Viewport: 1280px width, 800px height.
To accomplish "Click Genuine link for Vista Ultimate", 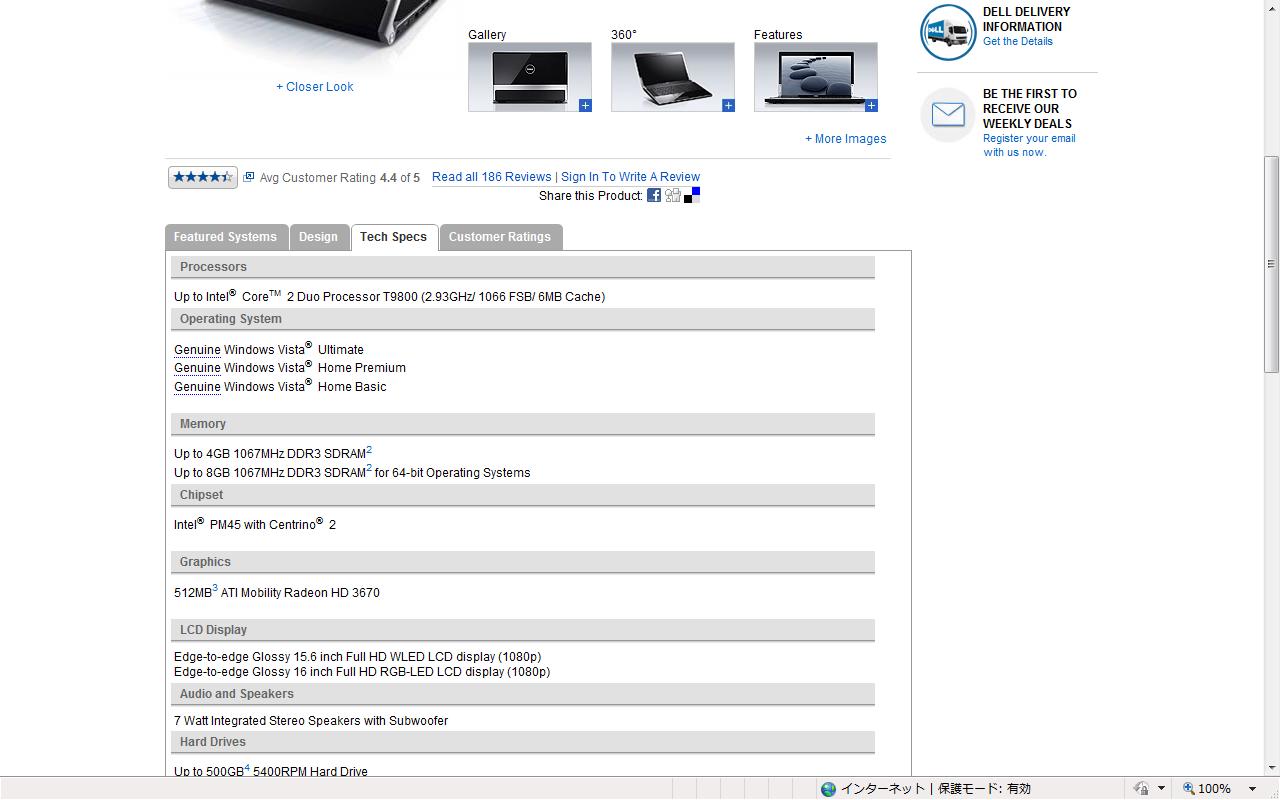I will pos(197,350).
